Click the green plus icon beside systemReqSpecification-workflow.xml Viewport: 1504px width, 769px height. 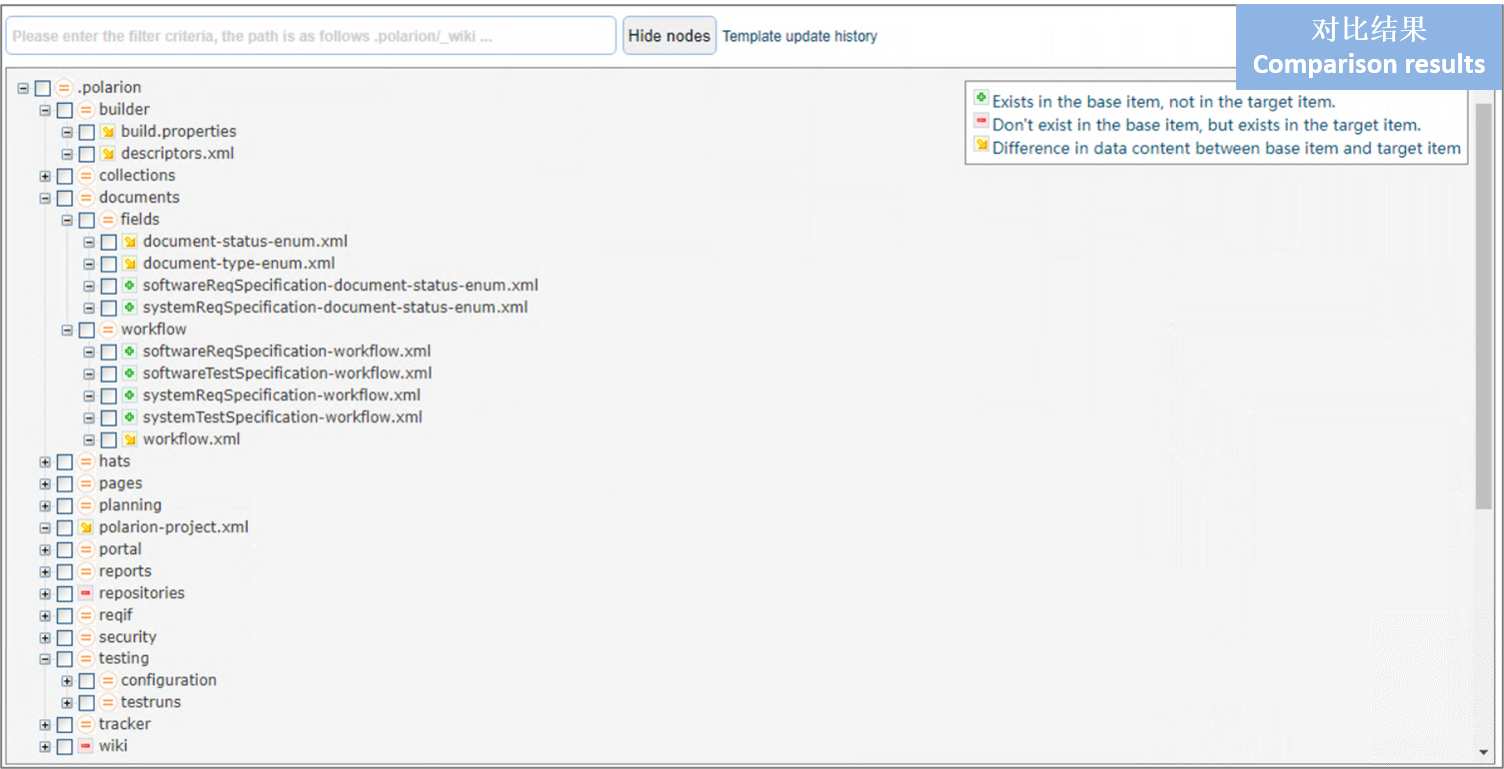click(x=130, y=396)
